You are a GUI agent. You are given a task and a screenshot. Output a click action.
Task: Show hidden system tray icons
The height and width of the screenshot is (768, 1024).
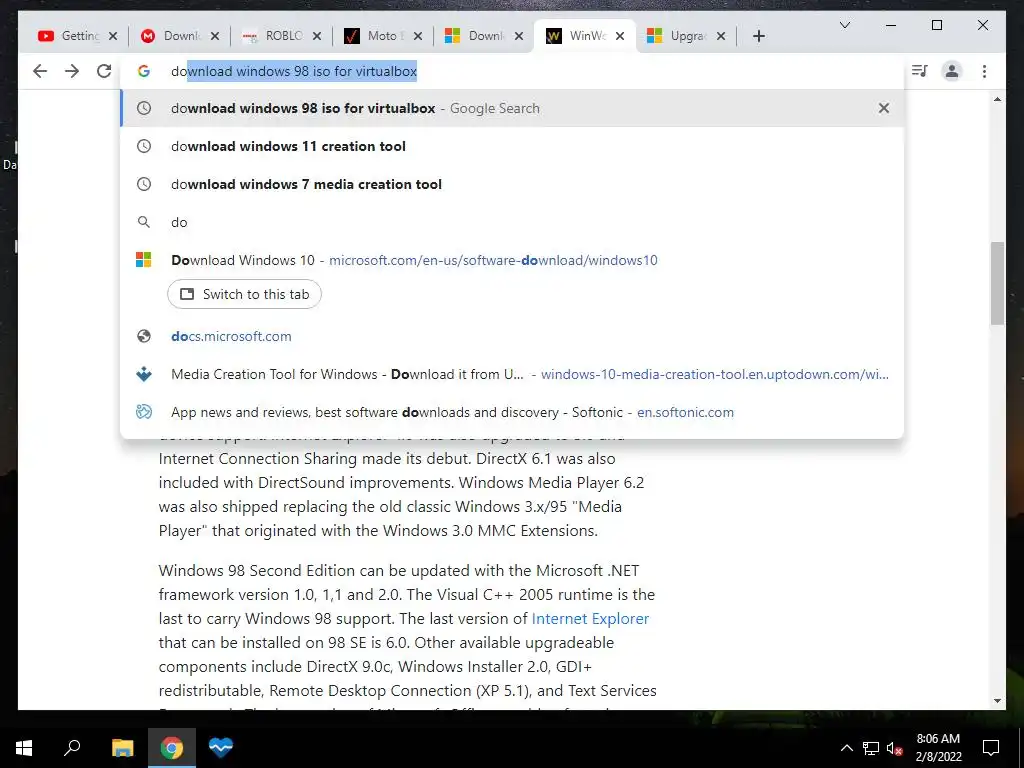click(x=846, y=748)
